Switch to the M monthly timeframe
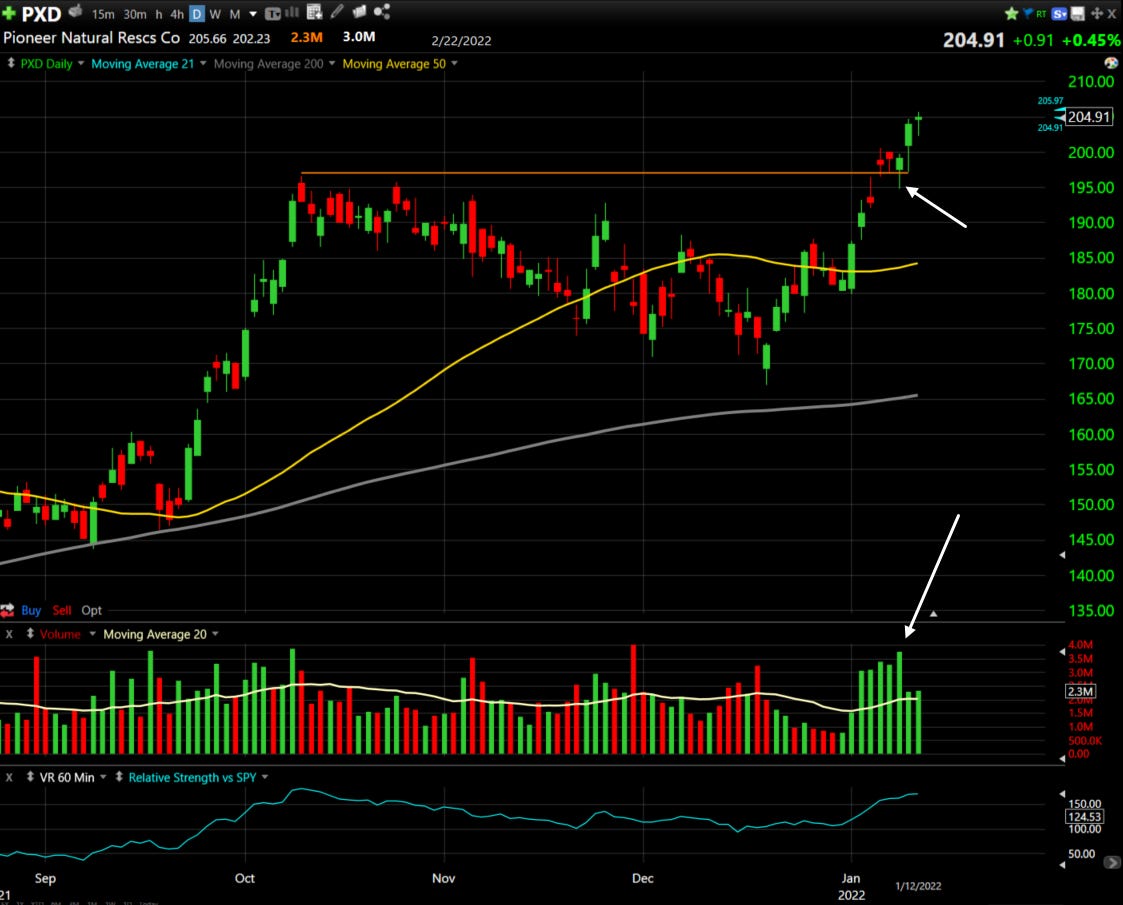The image size is (1123, 905). 234,14
